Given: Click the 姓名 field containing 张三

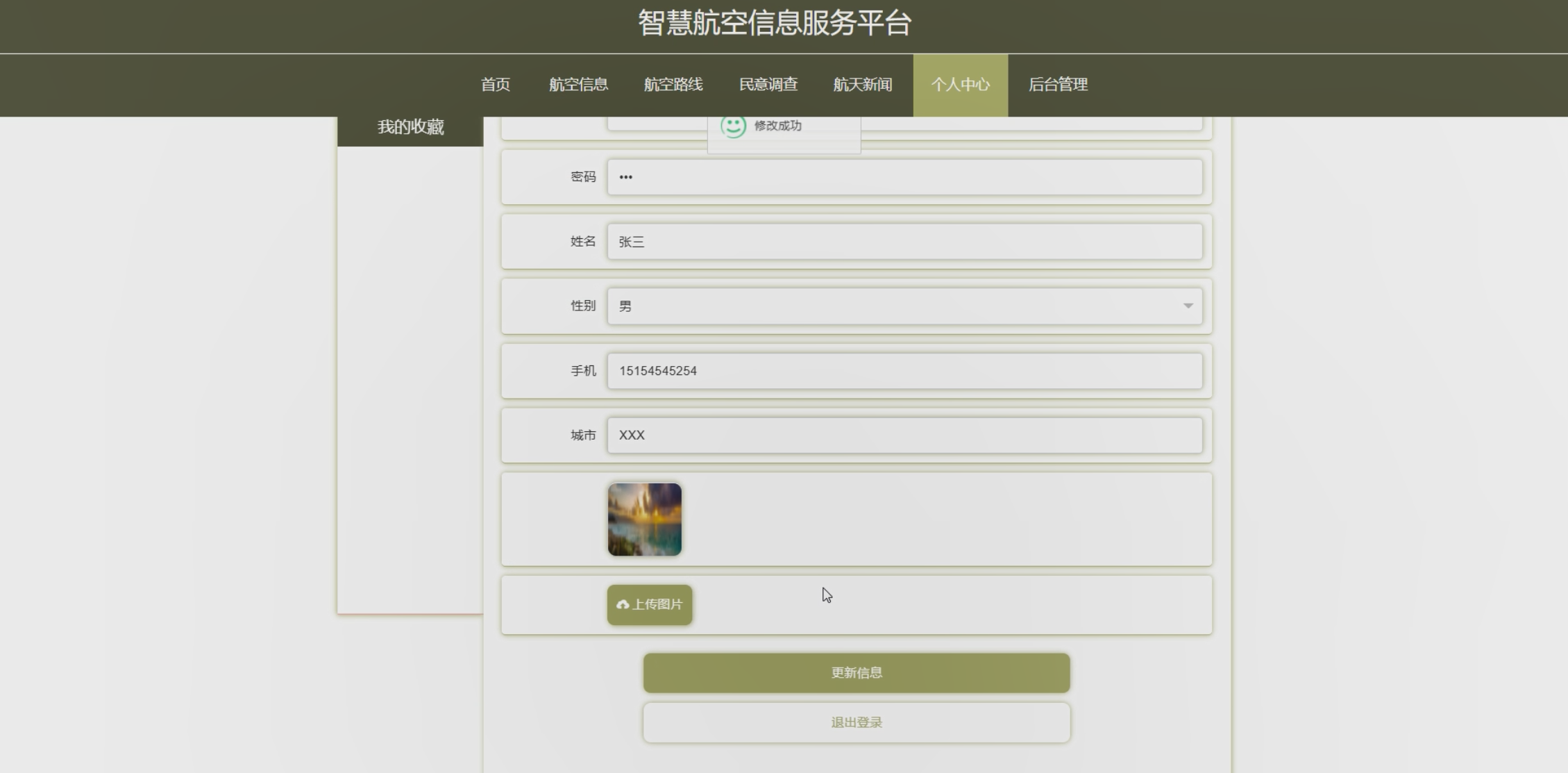Looking at the screenshot, I should (904, 242).
